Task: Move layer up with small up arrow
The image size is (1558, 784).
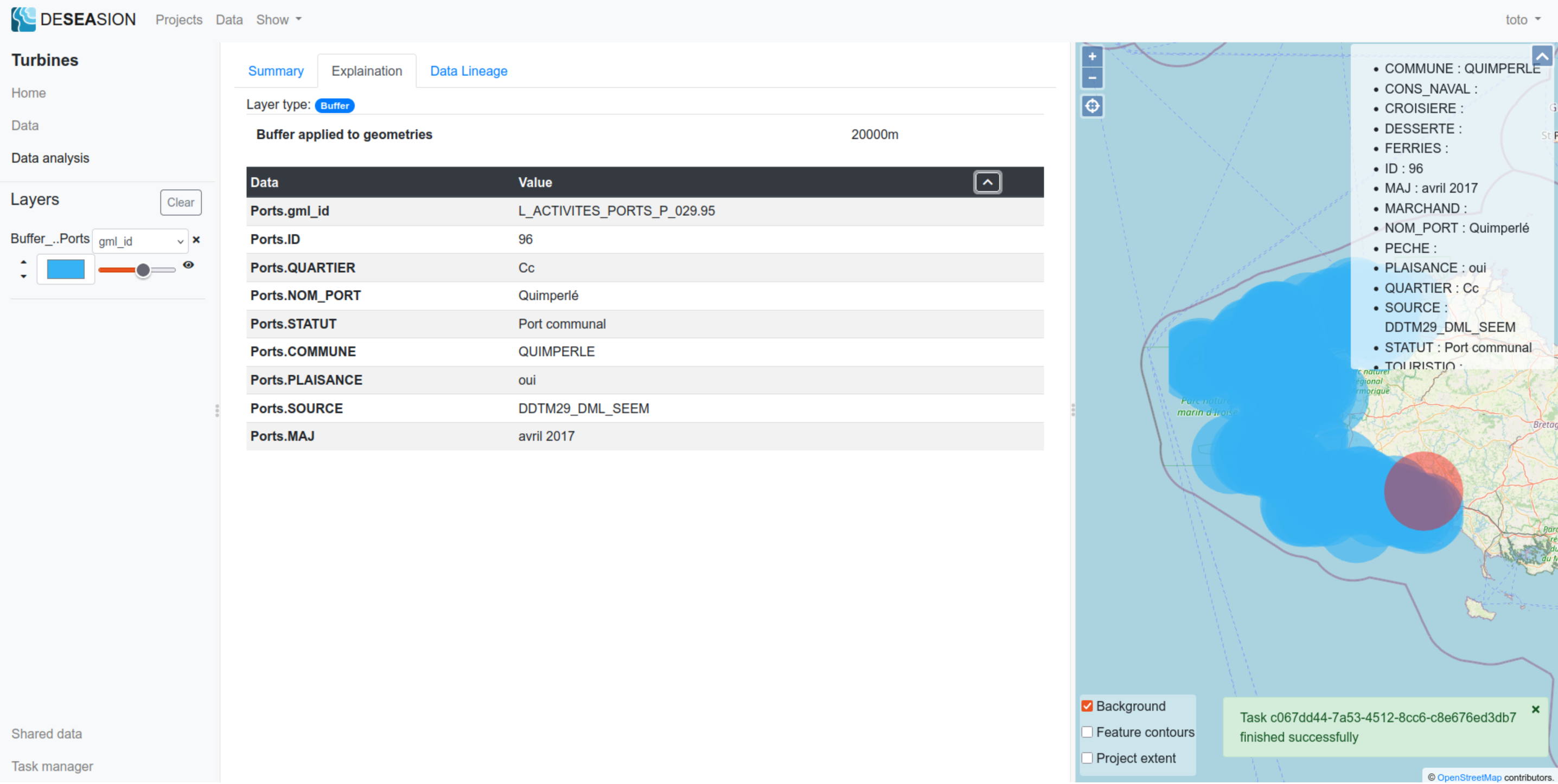Action: tap(23, 262)
